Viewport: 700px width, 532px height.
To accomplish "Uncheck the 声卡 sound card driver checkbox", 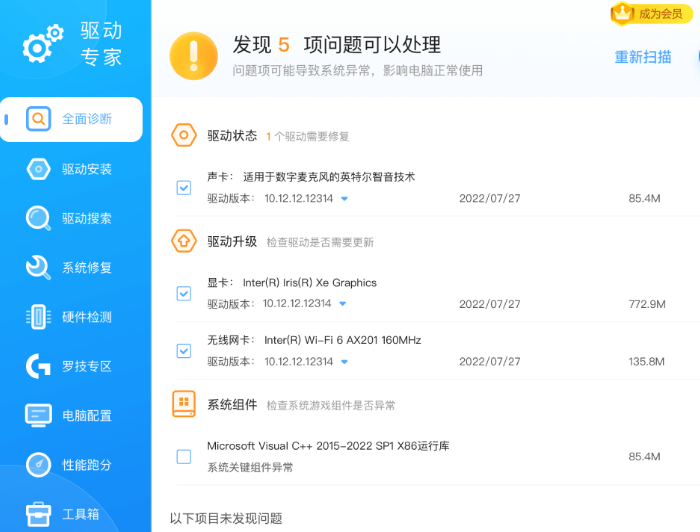I will click(x=184, y=187).
